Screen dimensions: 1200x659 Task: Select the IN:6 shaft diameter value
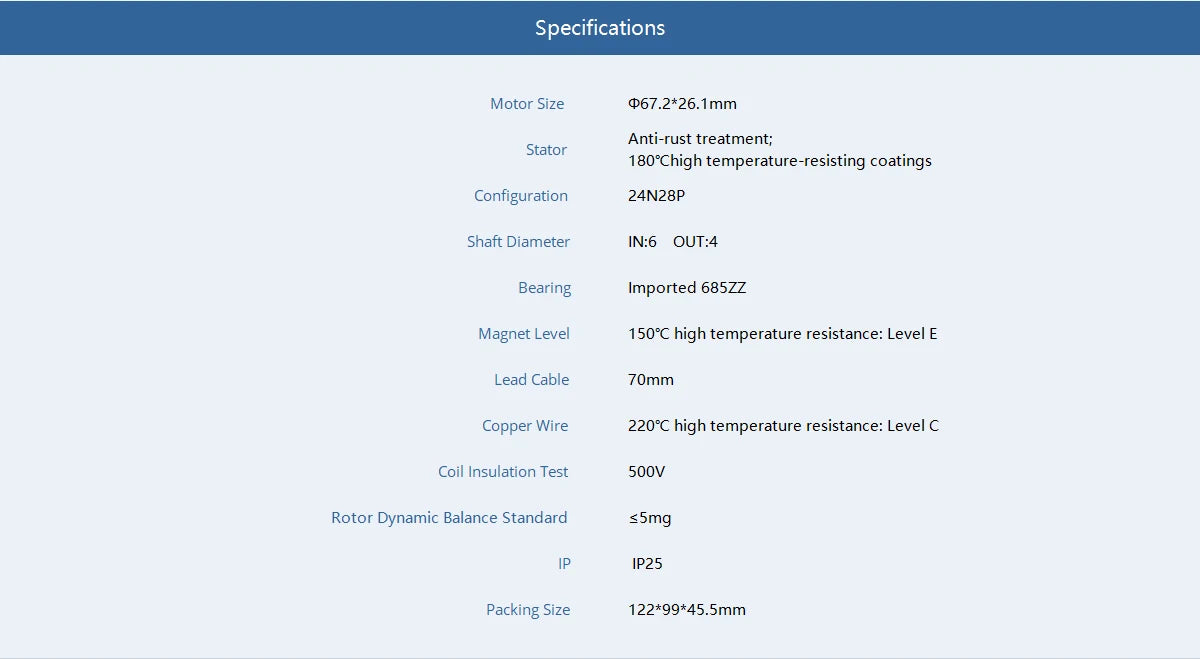pos(642,242)
